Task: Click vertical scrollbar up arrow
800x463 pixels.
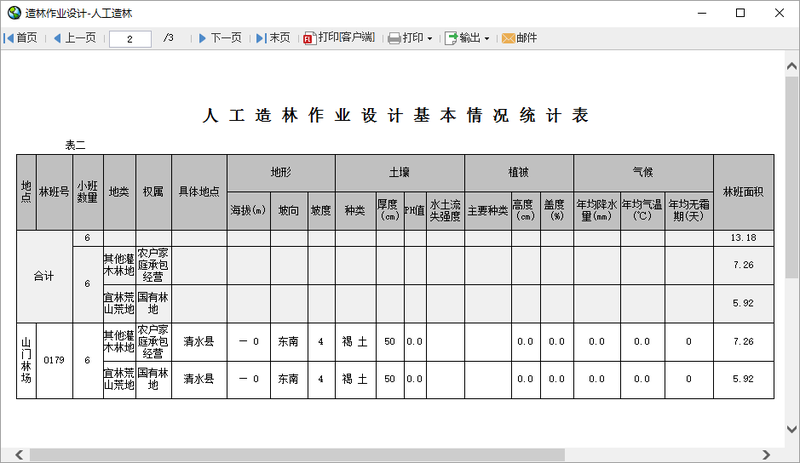Action: pos(792,66)
